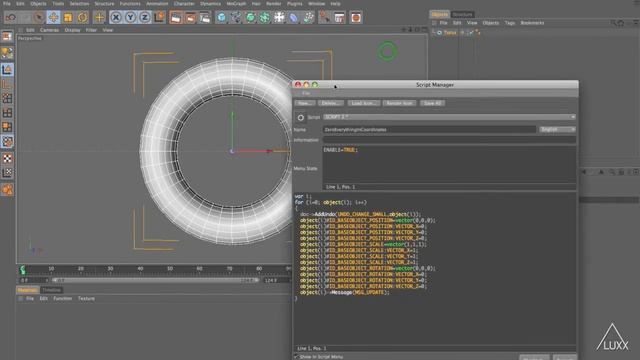640x360 pixels.
Task: Select the Points mode icon
Action: pyautogui.click(x=7, y=98)
